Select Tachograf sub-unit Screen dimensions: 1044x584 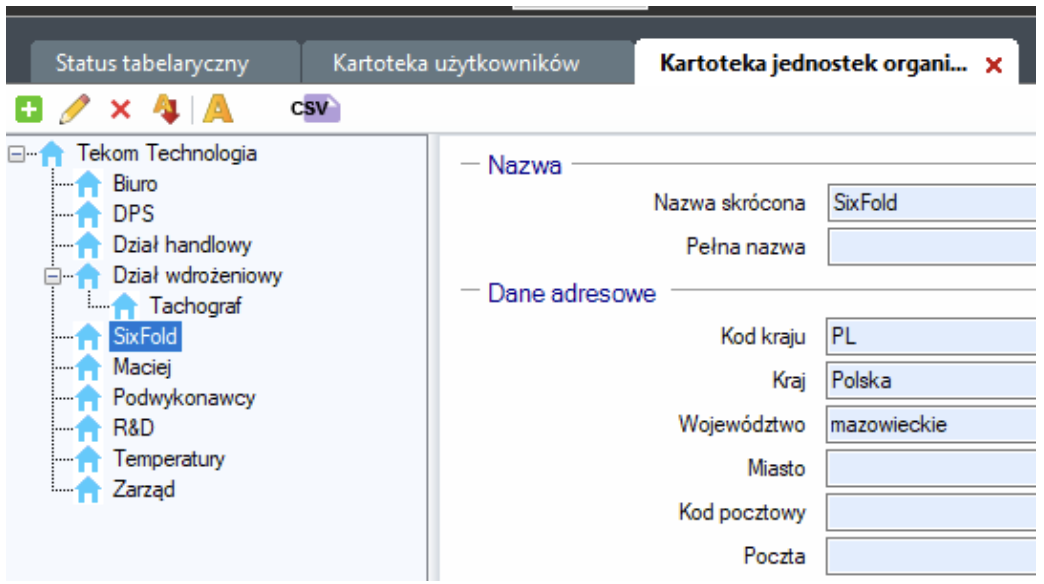coord(195,306)
